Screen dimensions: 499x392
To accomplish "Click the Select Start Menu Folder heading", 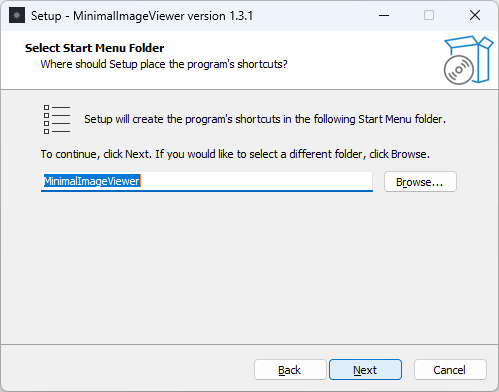I will pyautogui.click(x=94, y=48).
